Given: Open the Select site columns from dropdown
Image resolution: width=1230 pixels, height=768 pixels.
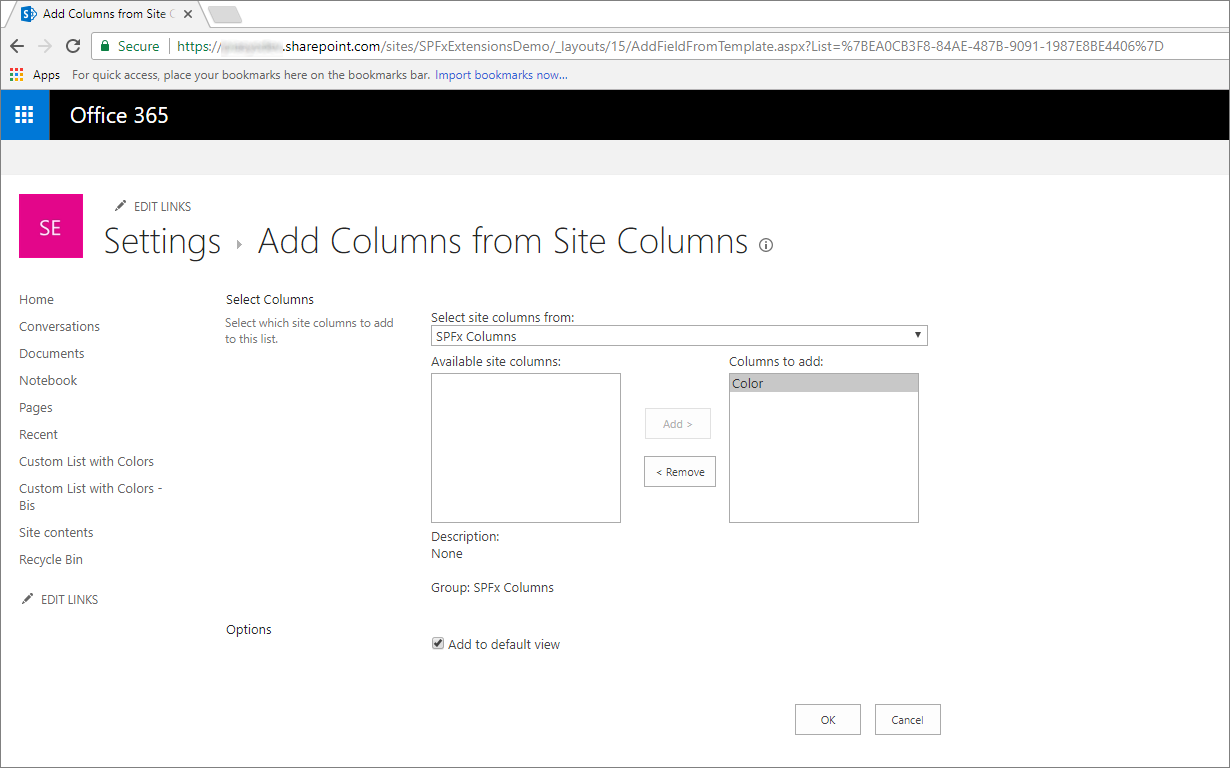Looking at the screenshot, I should tap(679, 336).
